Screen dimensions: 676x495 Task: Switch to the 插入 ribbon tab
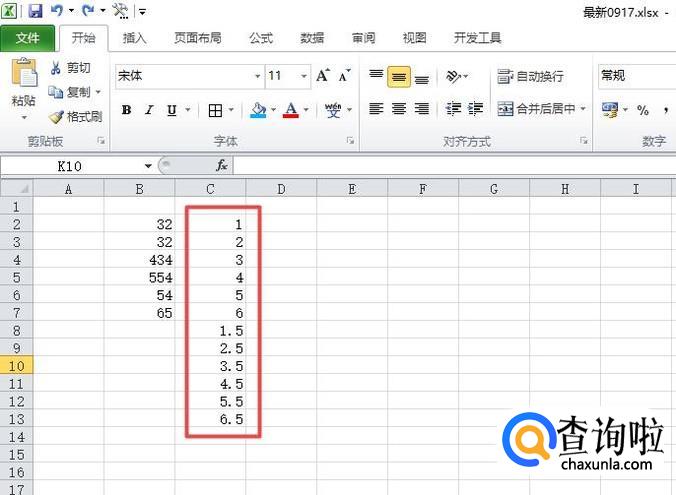[134, 38]
